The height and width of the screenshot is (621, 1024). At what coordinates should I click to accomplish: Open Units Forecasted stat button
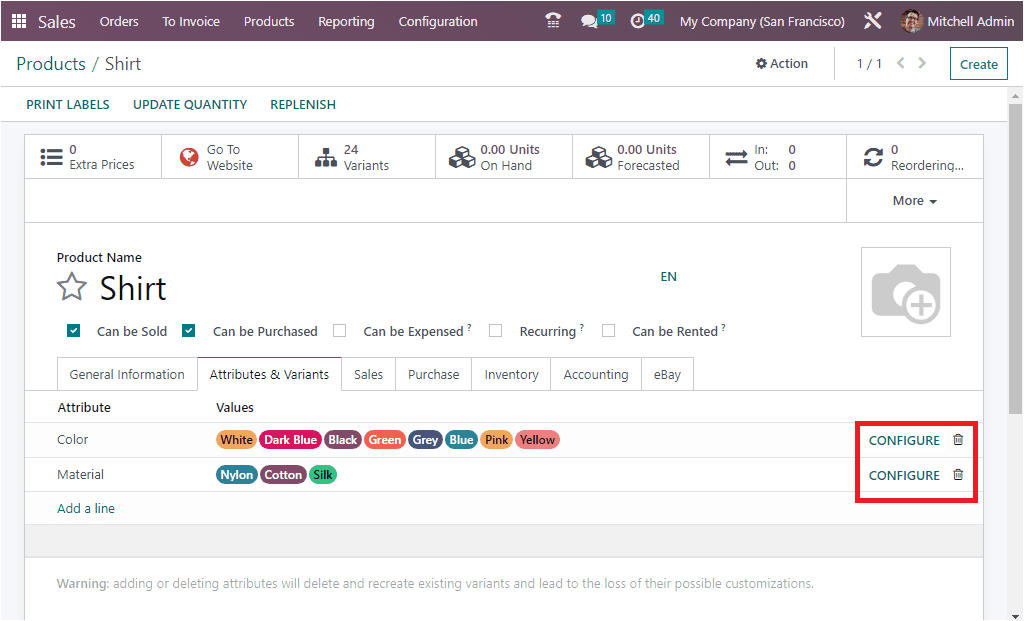641,157
